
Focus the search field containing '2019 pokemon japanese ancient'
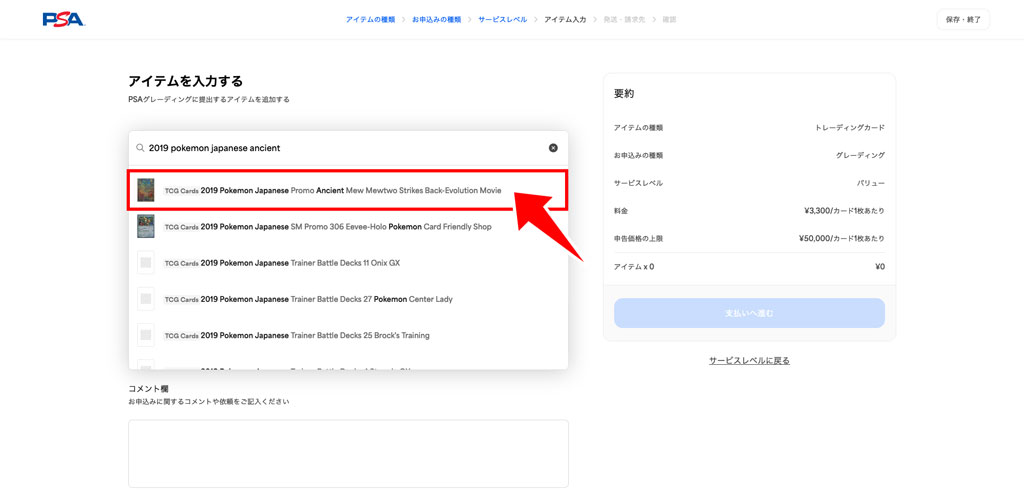click(x=348, y=148)
